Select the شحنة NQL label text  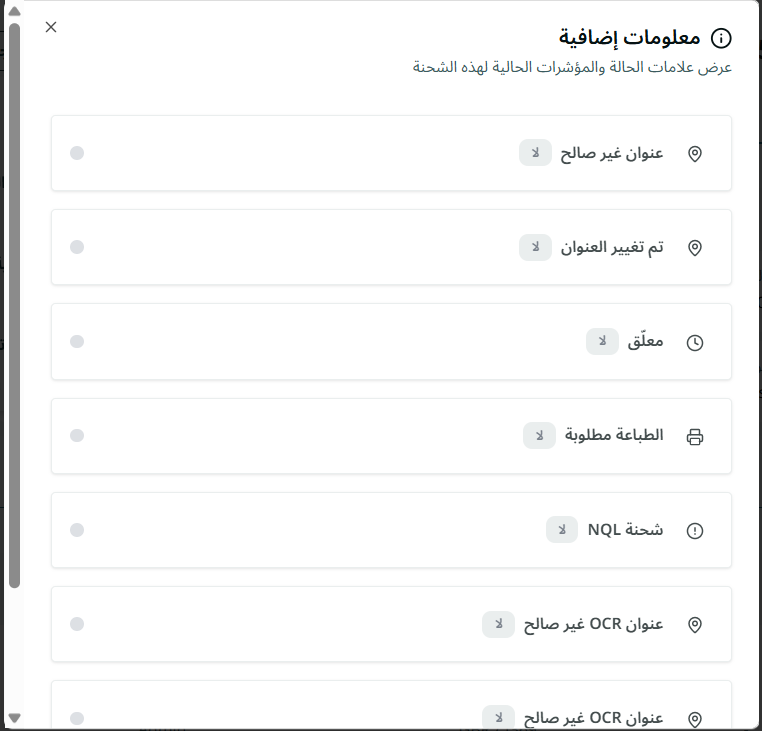click(625, 529)
